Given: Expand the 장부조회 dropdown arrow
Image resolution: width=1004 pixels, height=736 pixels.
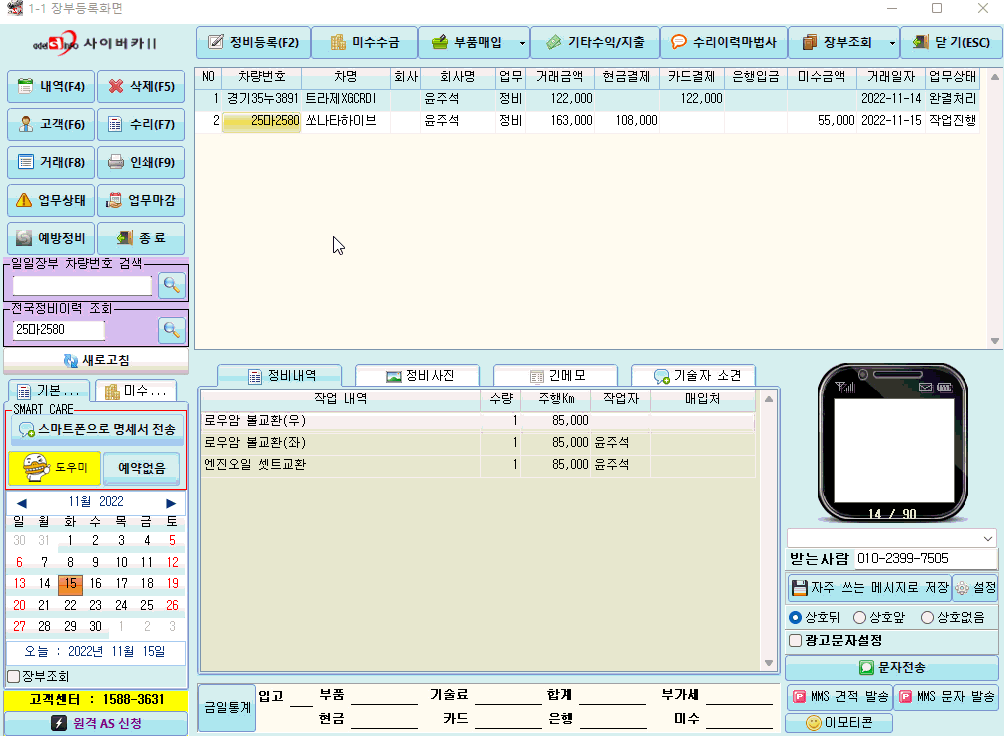Looking at the screenshot, I should (x=892, y=43).
